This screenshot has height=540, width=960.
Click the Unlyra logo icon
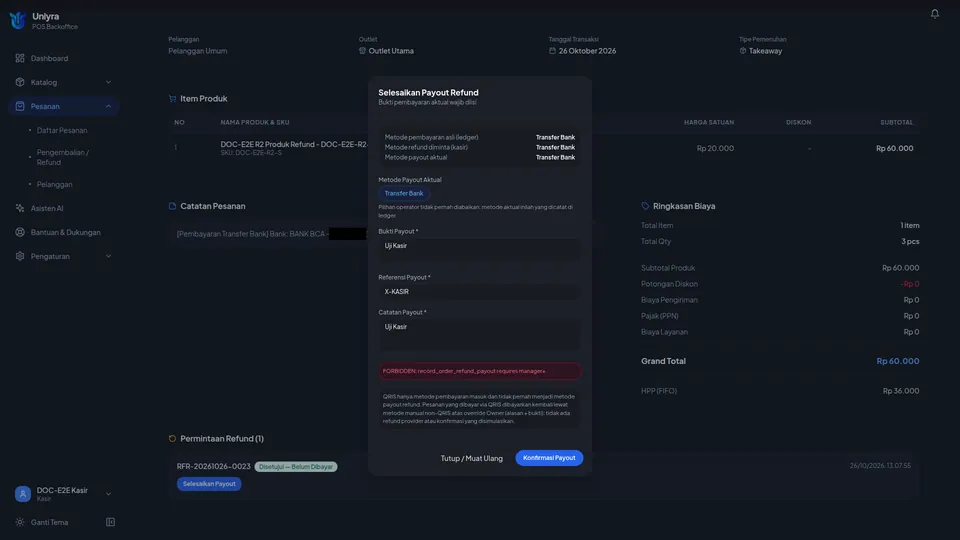(x=18, y=21)
